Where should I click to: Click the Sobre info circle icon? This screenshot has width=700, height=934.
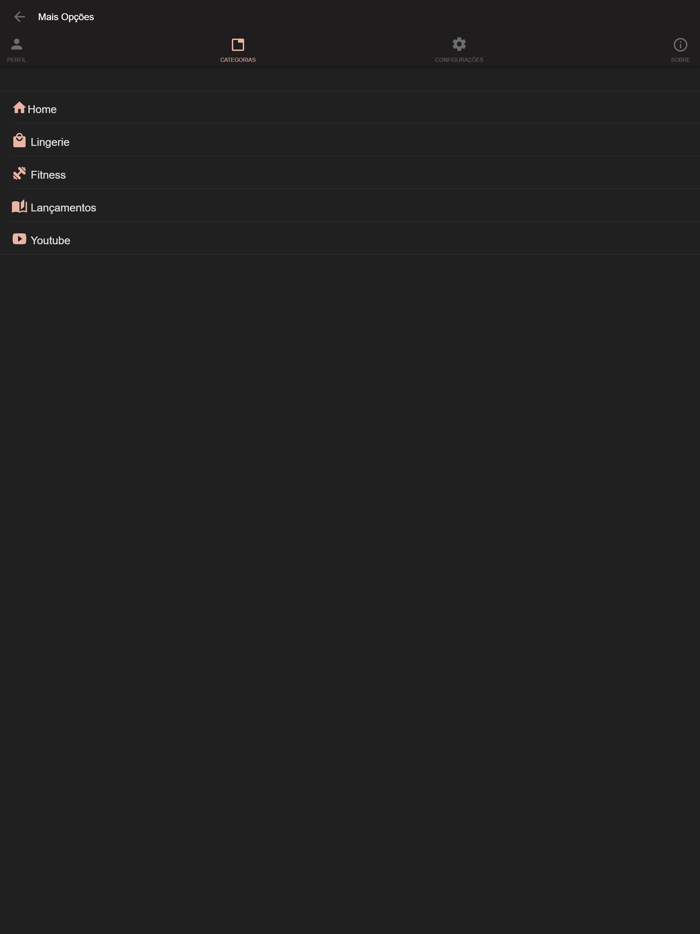click(680, 45)
